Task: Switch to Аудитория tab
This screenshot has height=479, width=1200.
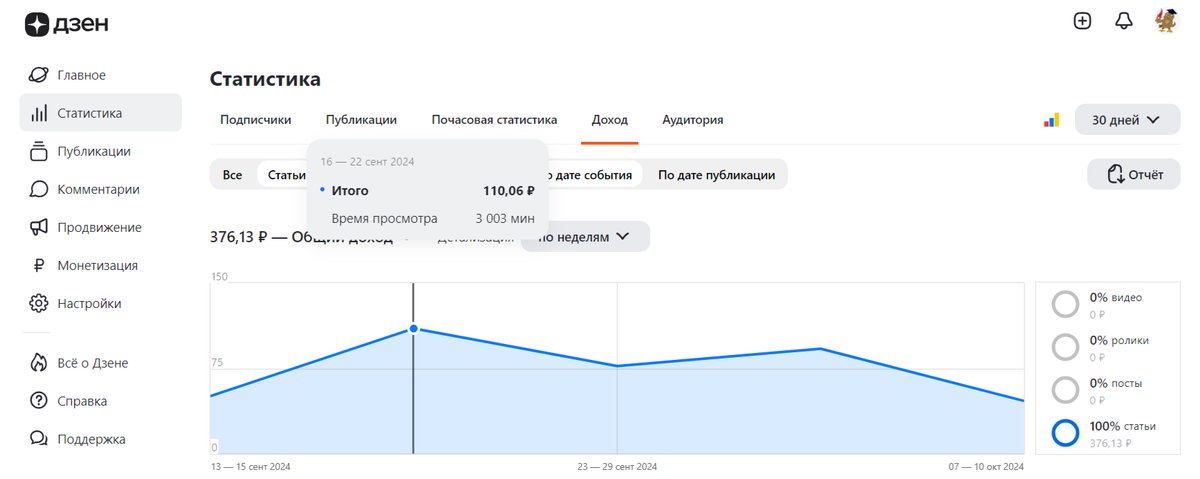Action: click(693, 120)
